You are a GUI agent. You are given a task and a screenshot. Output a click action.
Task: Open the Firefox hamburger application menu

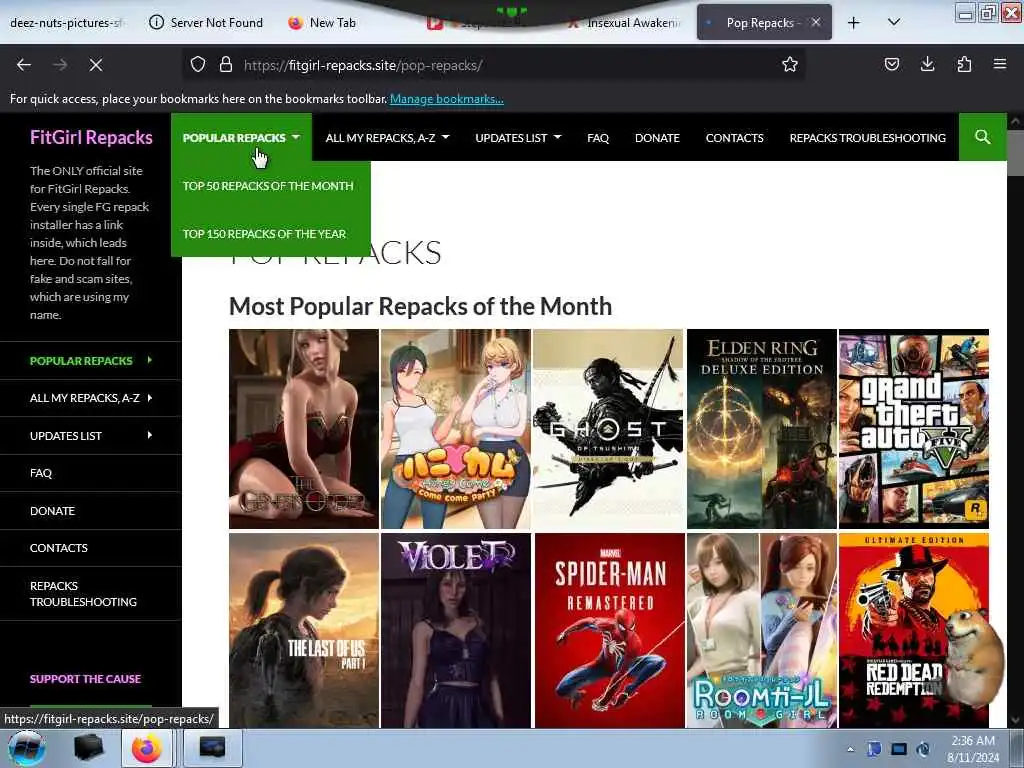click(1000, 65)
